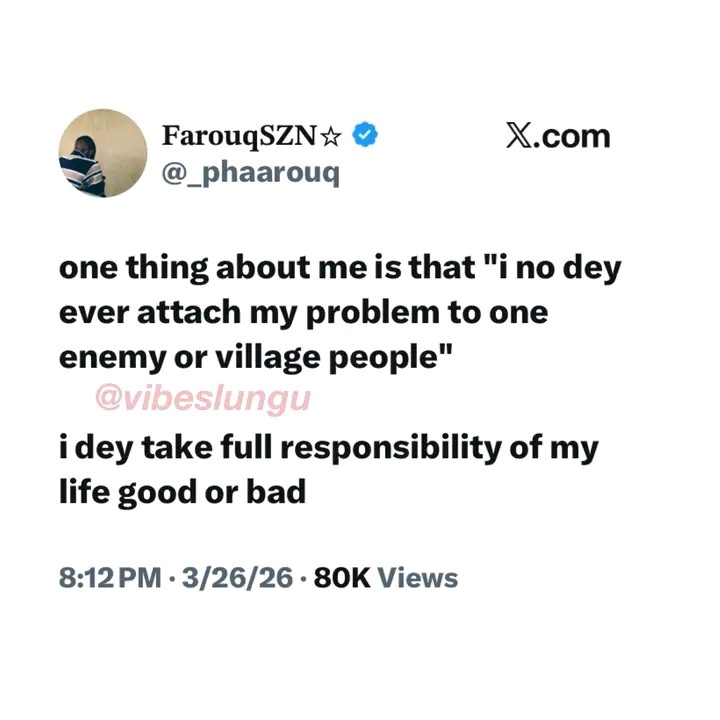The width and height of the screenshot is (720, 720).
Task: Open the FarouqSZN profile picture
Action: (x=103, y=153)
